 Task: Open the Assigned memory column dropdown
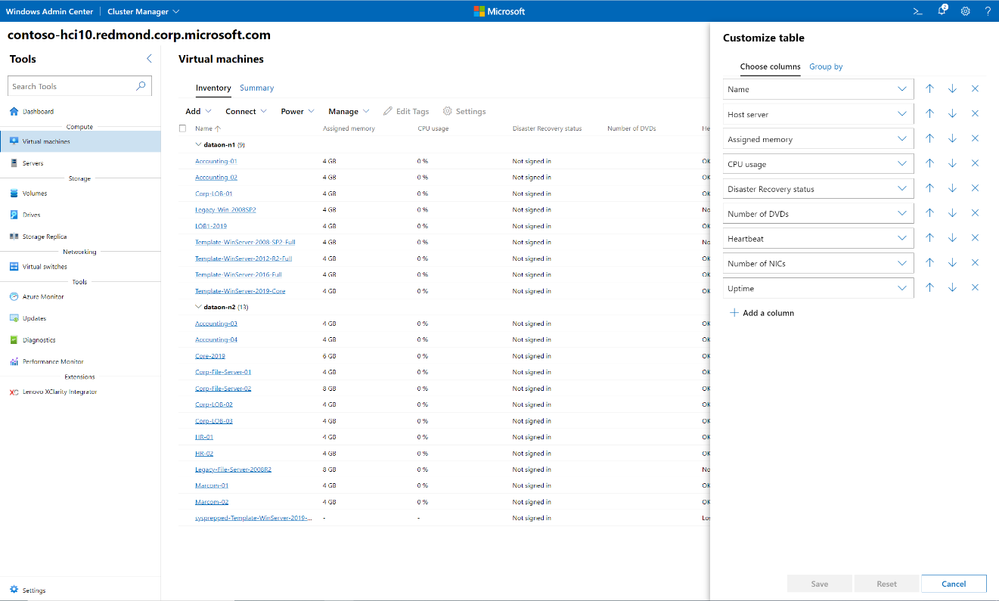click(818, 139)
